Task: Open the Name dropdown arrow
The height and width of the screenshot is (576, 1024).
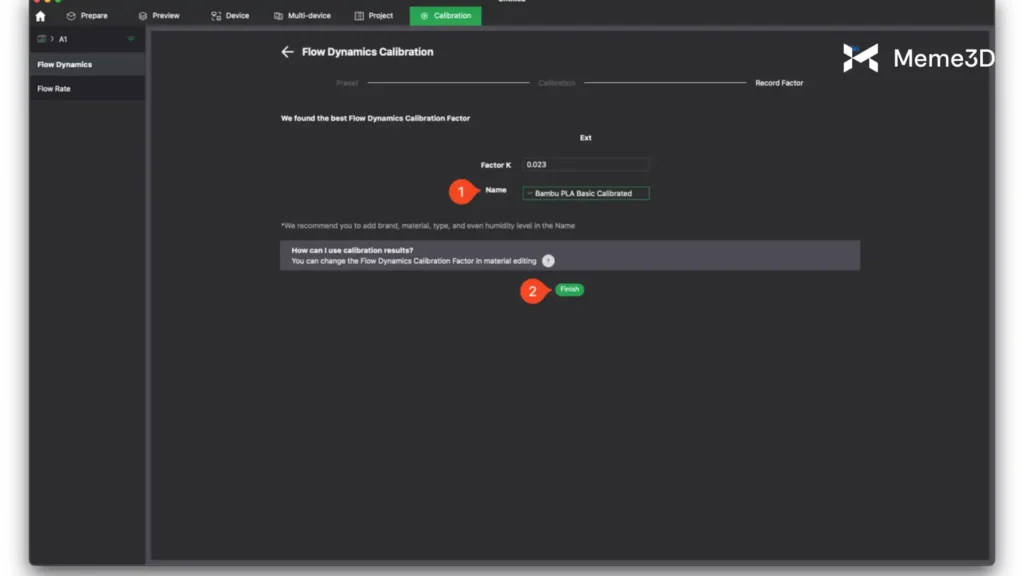Action: [x=529, y=193]
